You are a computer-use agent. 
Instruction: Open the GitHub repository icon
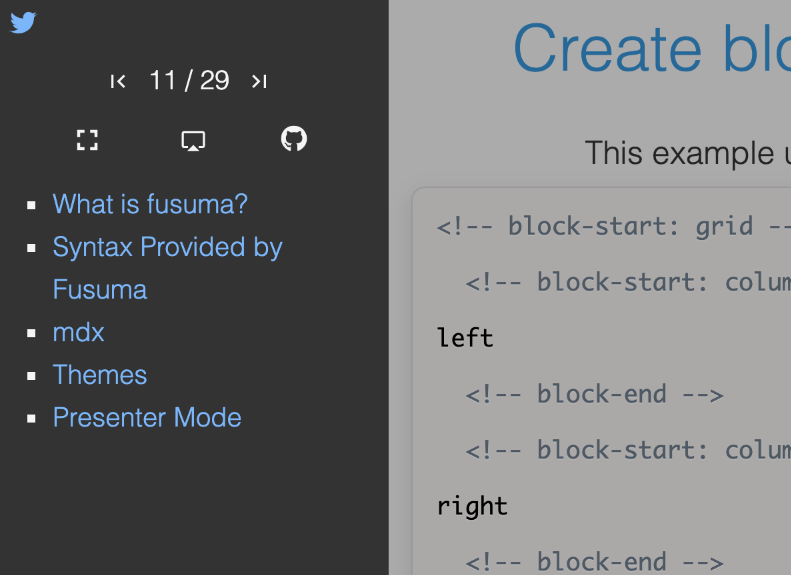(294, 139)
